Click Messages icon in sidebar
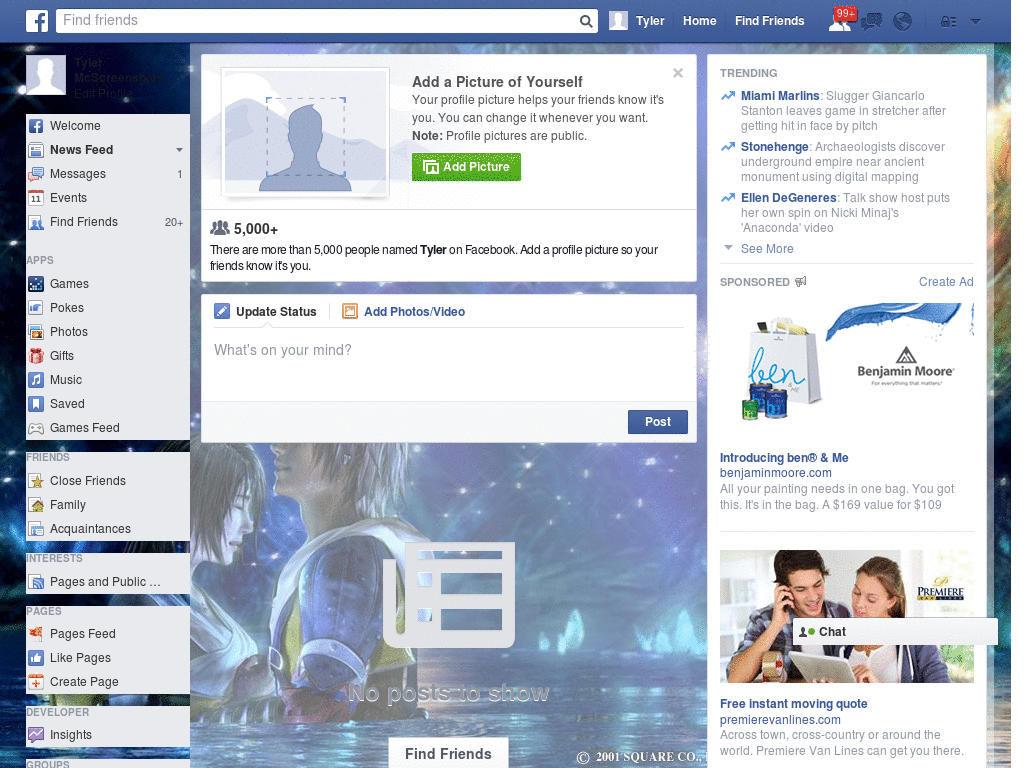This screenshot has height=768, width=1024. [36, 174]
